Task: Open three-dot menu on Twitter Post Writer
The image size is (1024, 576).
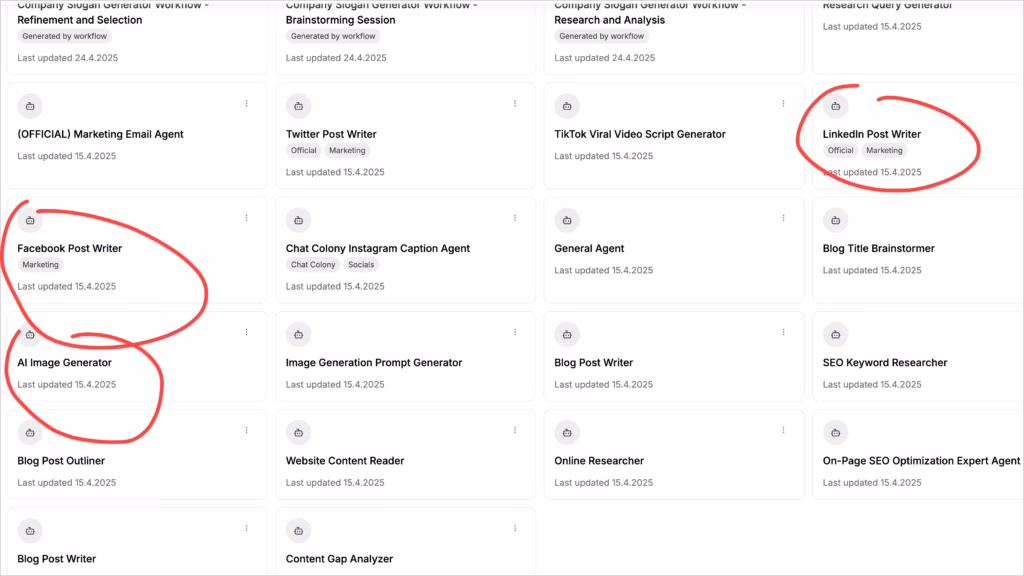Action: (x=515, y=104)
